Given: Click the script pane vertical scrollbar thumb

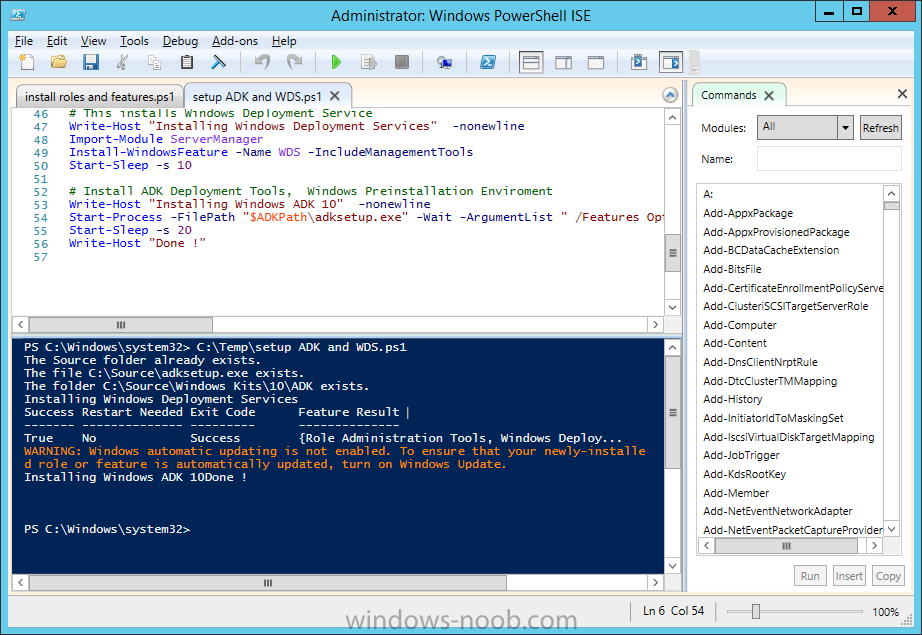Looking at the screenshot, I should pos(673,253).
